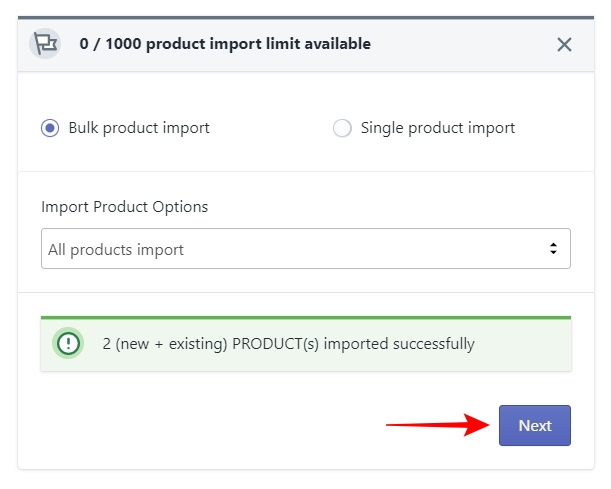Click the green exclamation icon in the success banner
This screenshot has height=489, width=611.
pyautogui.click(x=68, y=343)
